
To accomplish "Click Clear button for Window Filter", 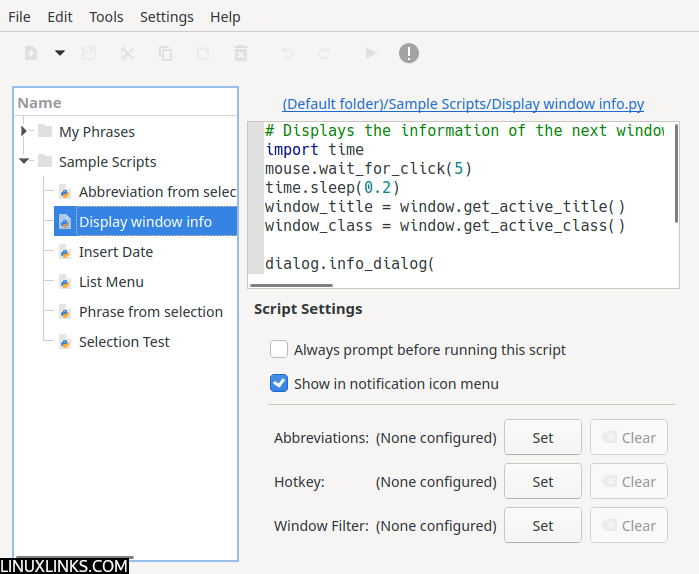I will (x=629, y=525).
